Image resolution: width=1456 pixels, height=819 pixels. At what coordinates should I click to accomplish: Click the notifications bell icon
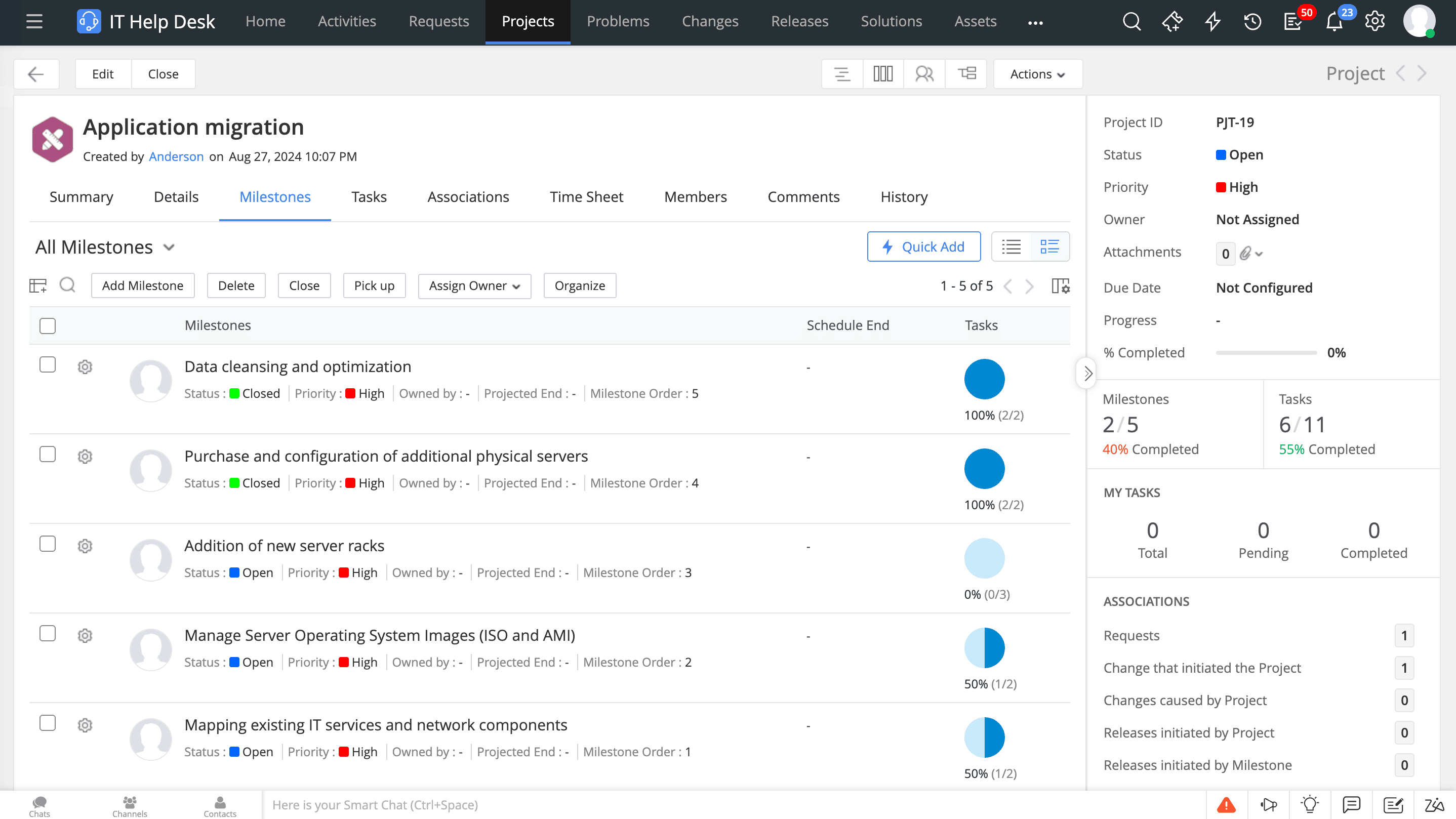pyautogui.click(x=1334, y=21)
